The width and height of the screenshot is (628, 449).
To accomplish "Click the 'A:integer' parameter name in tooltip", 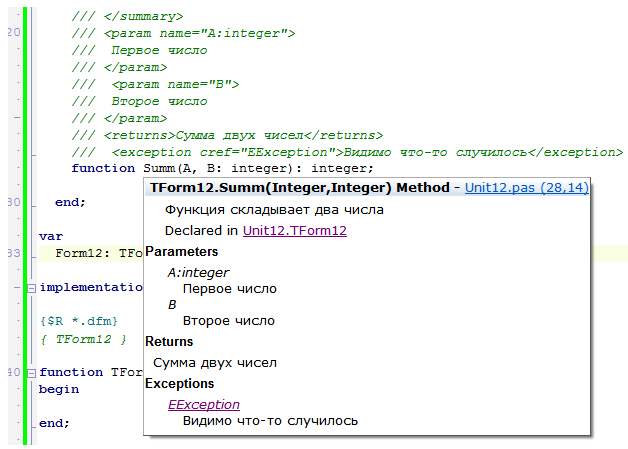I will click(x=198, y=273).
